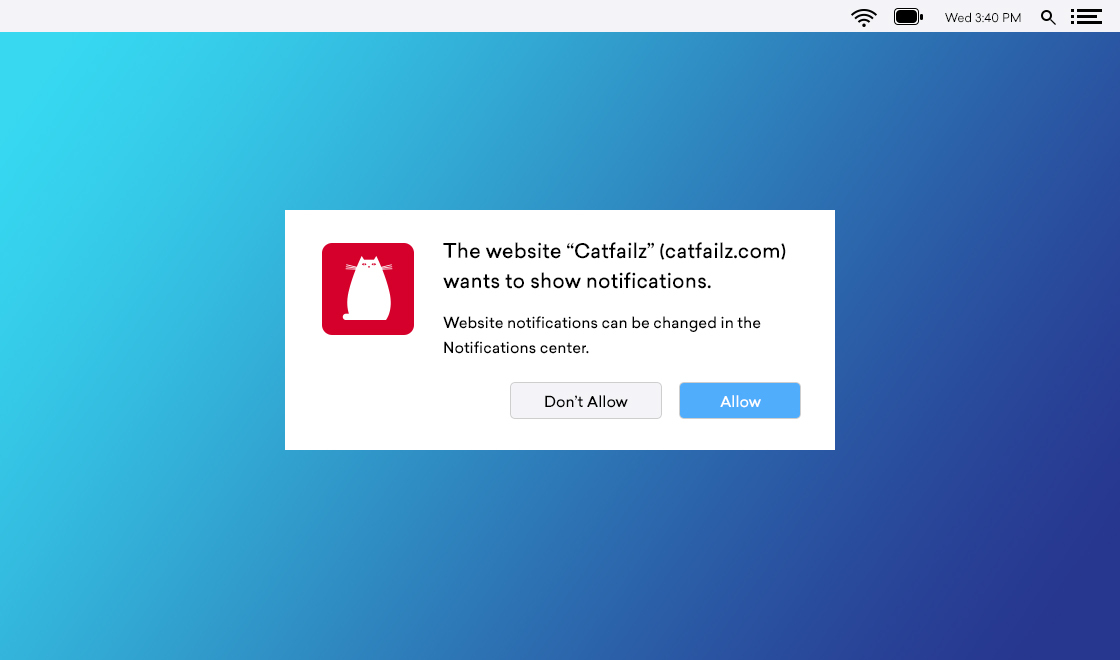This screenshot has height=660, width=1120.
Task: Deny notifications with Don't Allow
Action: pos(586,401)
